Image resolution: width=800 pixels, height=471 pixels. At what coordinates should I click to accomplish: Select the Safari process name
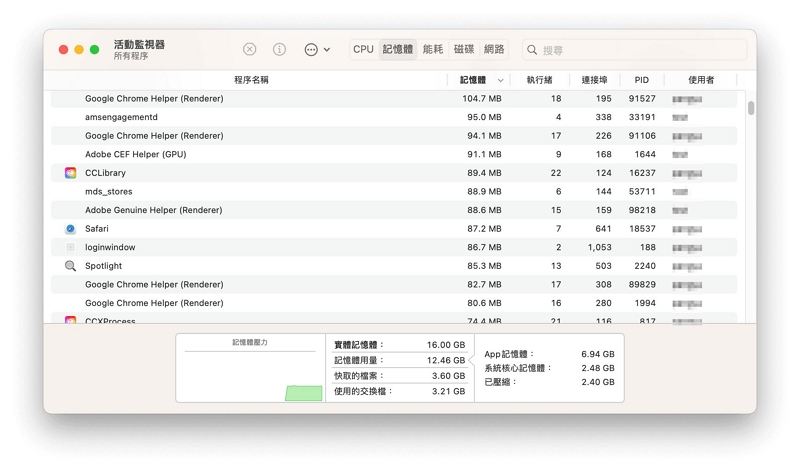pyautogui.click(x=96, y=229)
